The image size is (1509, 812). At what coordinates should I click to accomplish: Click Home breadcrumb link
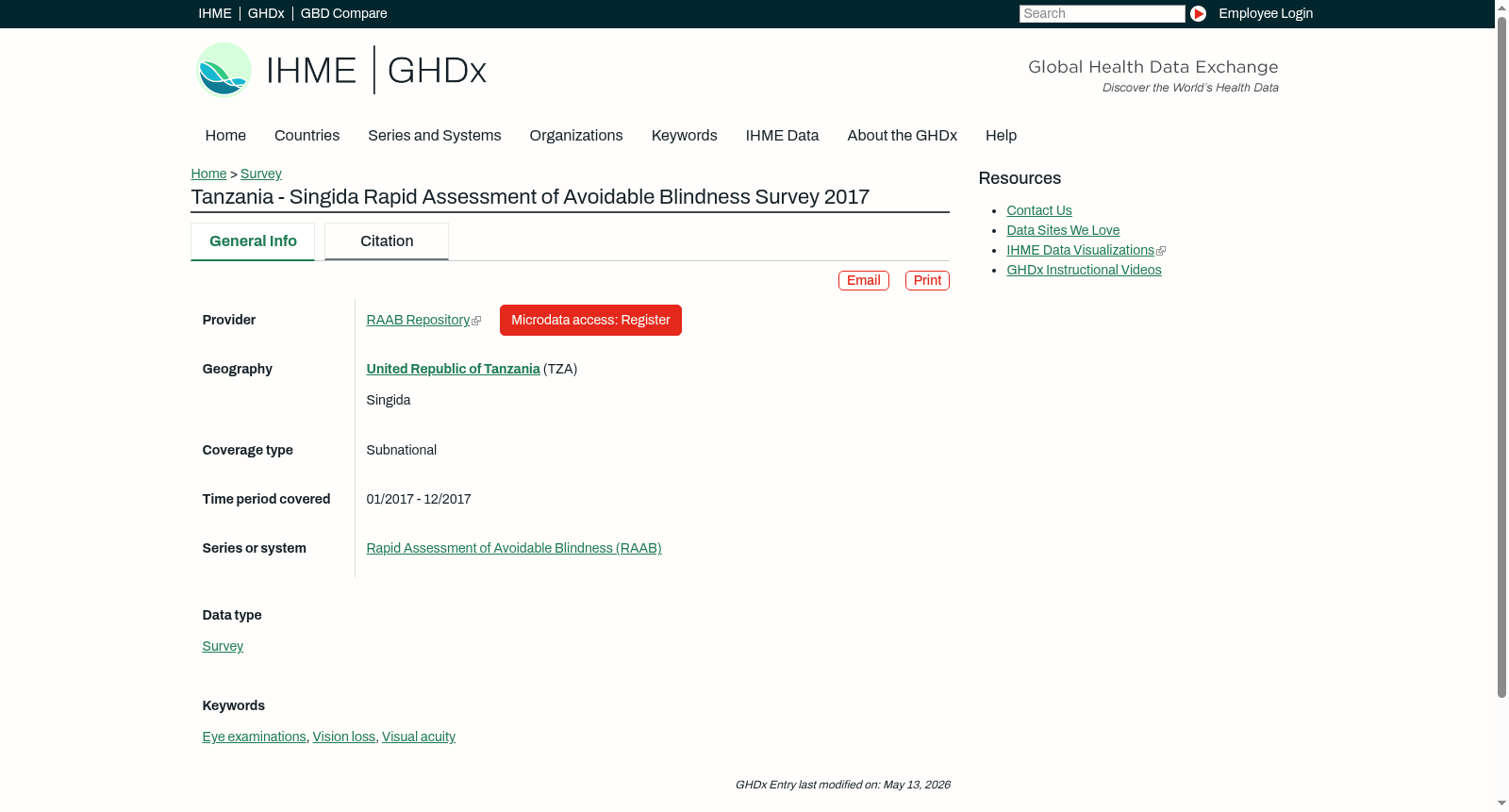click(x=208, y=174)
